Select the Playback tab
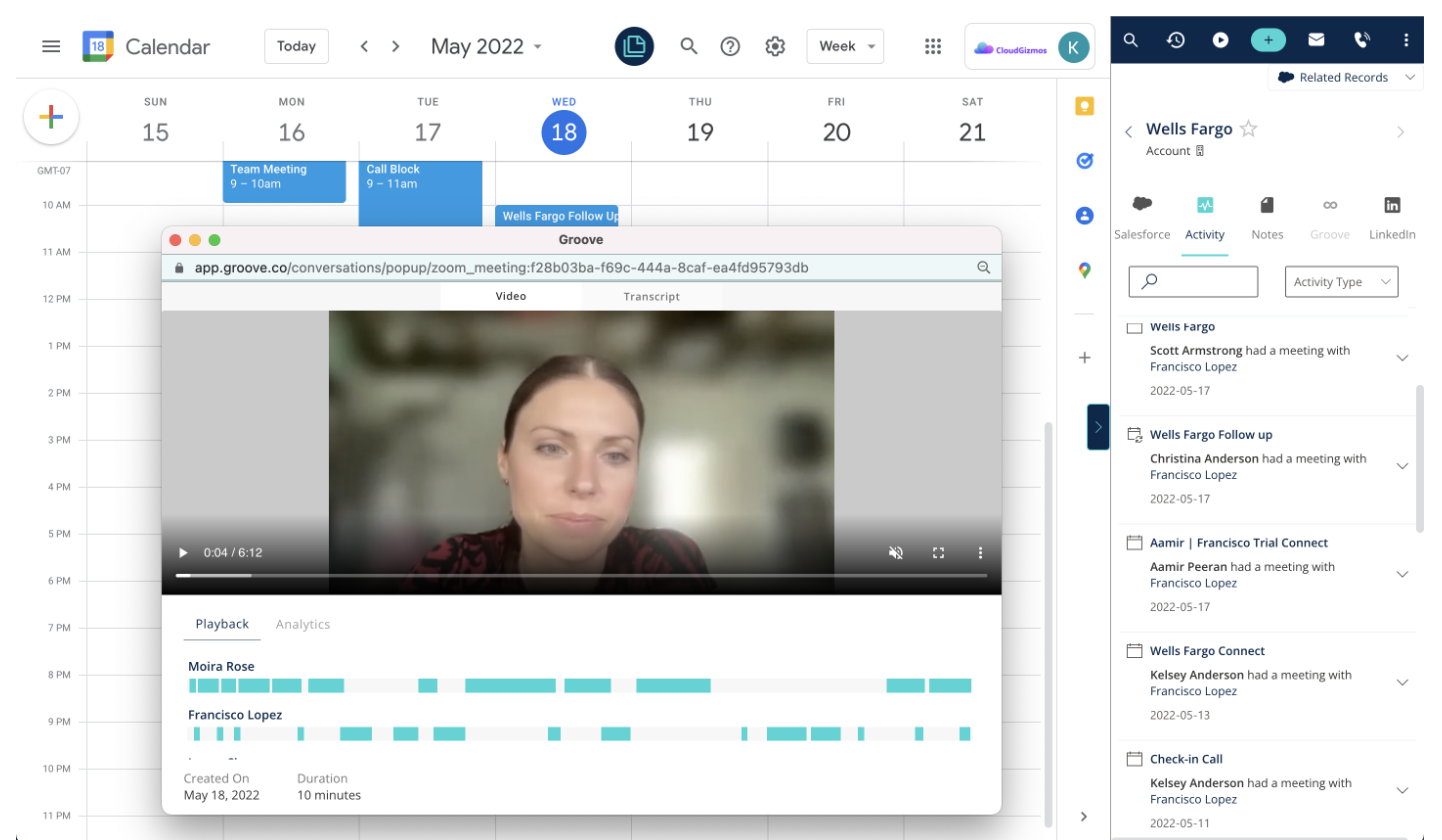This screenshot has height=840, width=1442. pos(222,624)
